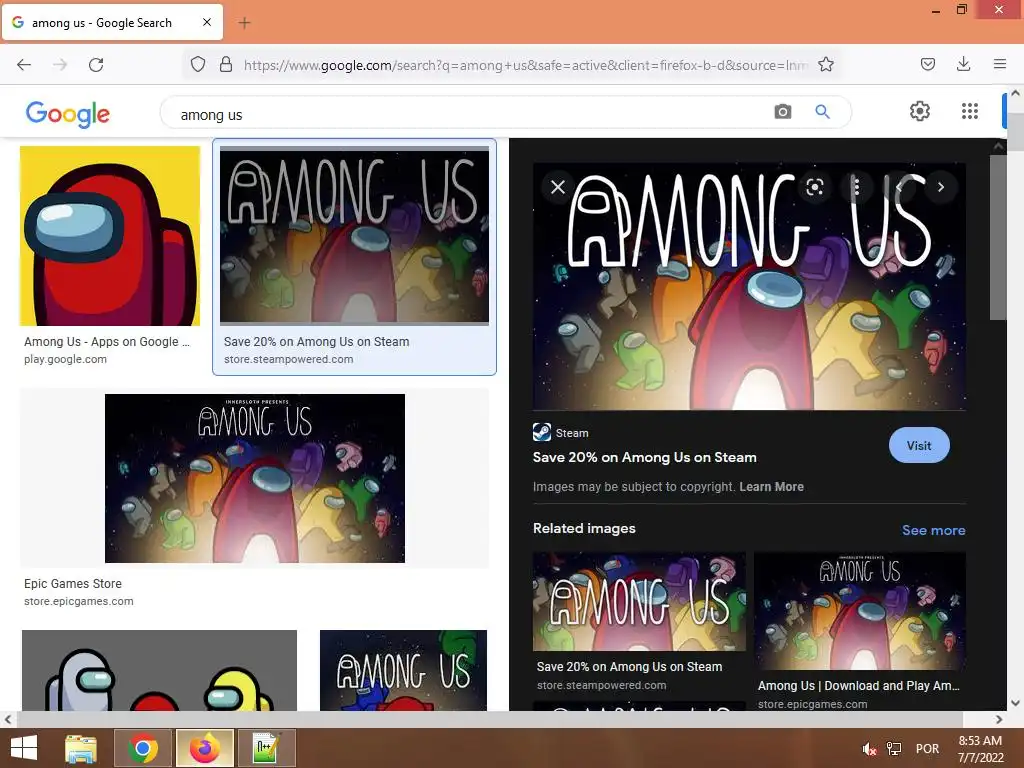Open related Steam image thumbnail
The width and height of the screenshot is (1024, 768).
point(639,601)
